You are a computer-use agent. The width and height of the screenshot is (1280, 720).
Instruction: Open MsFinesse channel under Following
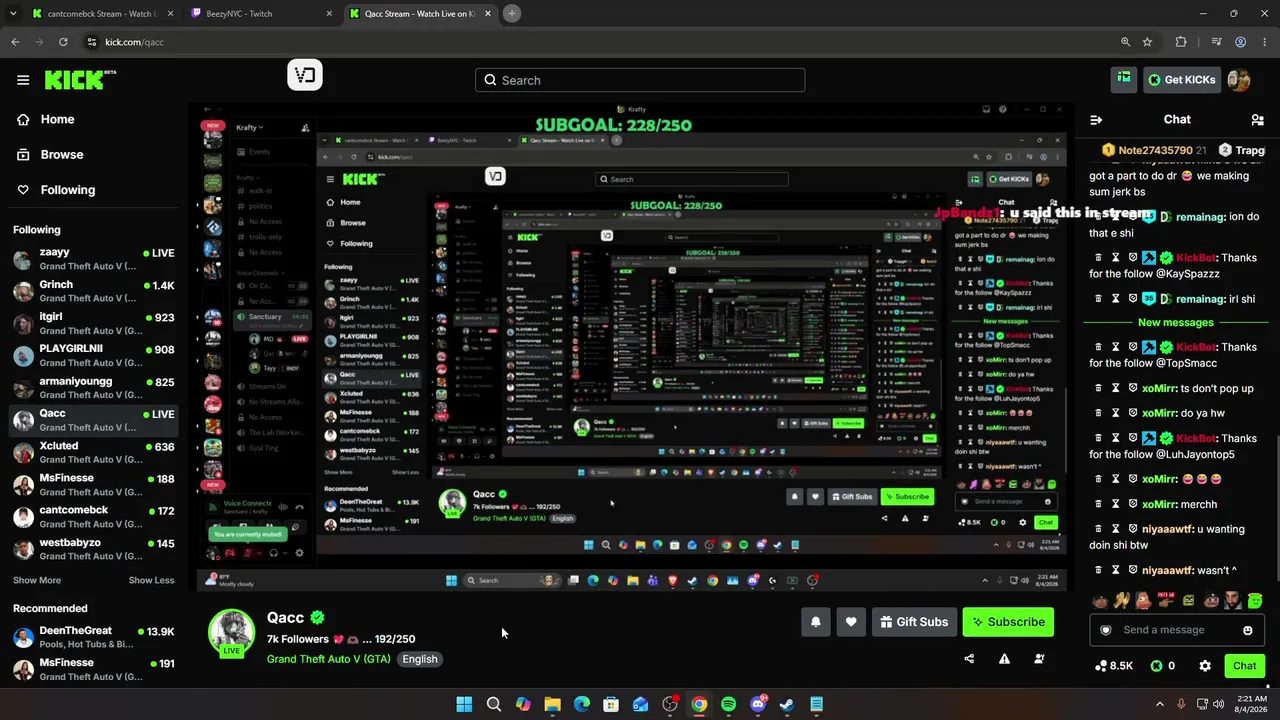pos(94,484)
